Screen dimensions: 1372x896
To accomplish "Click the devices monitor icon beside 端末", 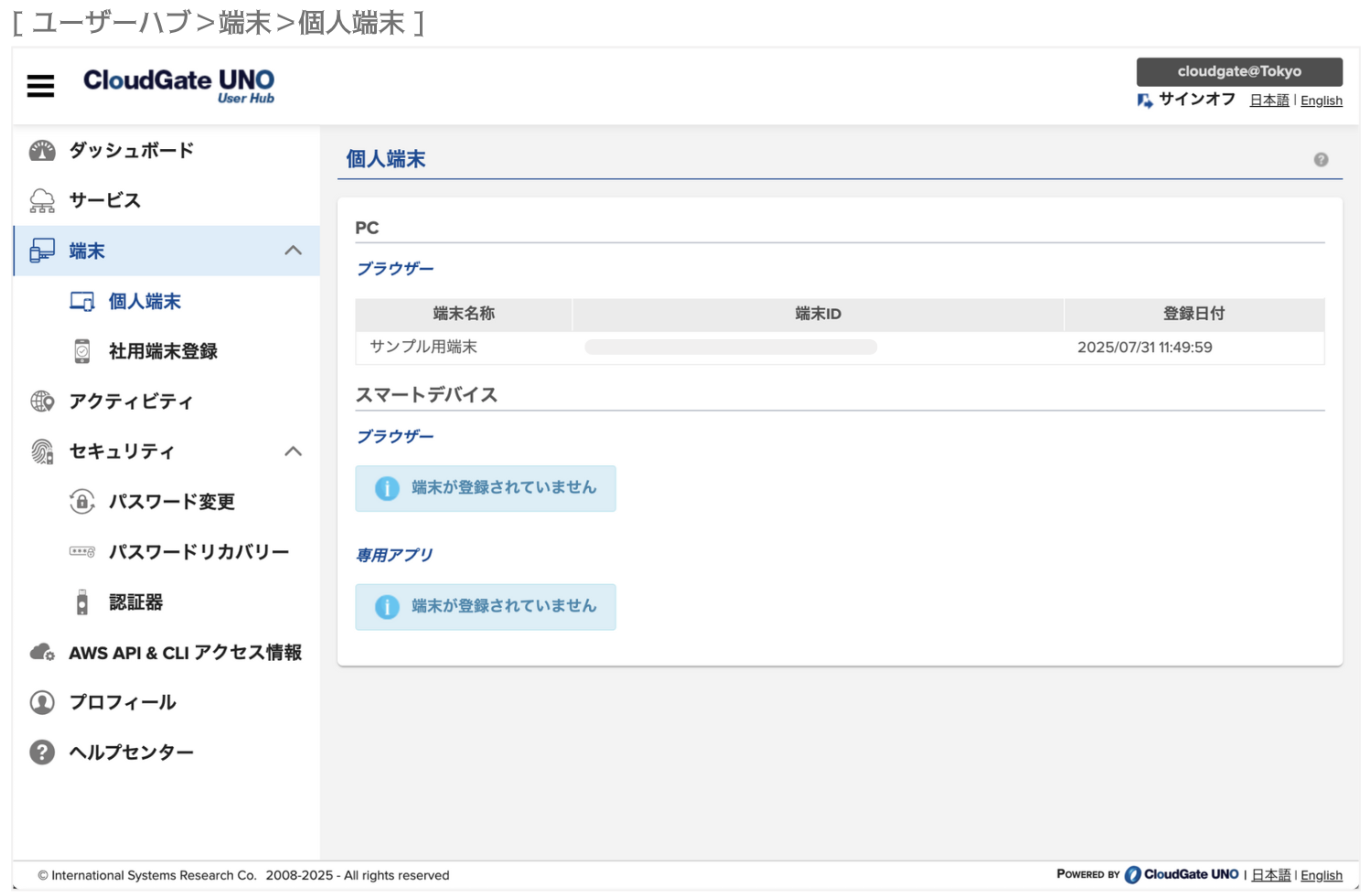I will [x=42, y=251].
